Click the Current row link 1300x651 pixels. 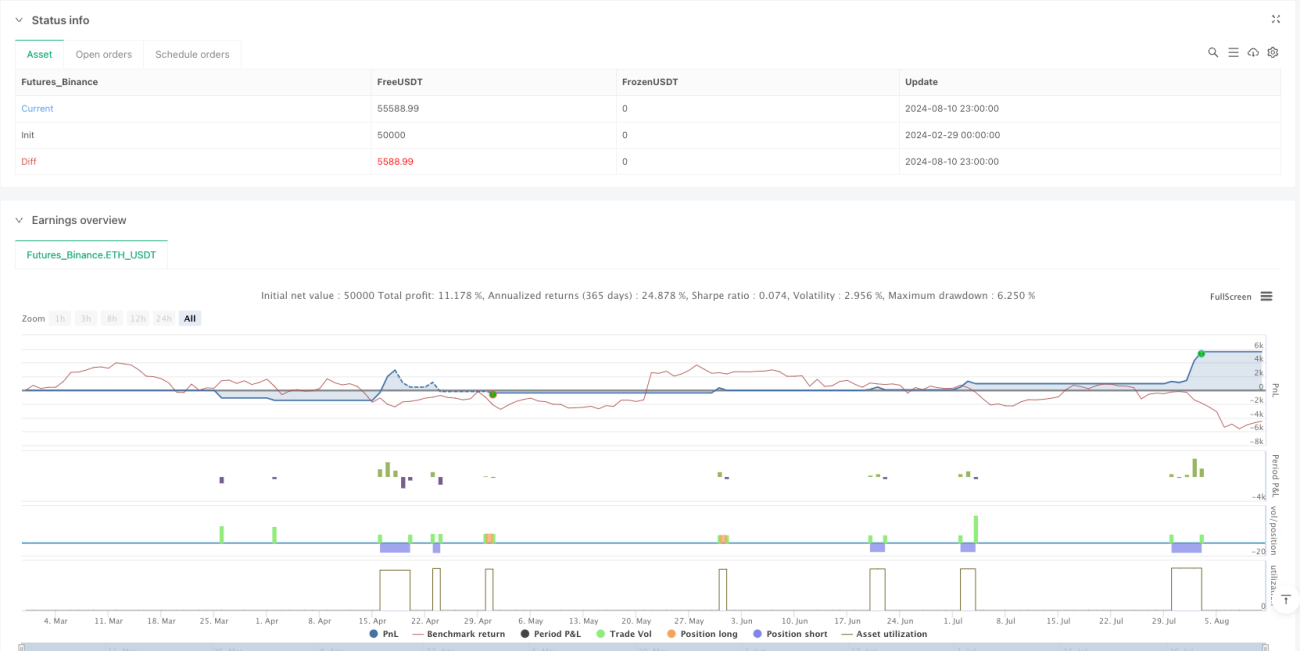(x=37, y=108)
